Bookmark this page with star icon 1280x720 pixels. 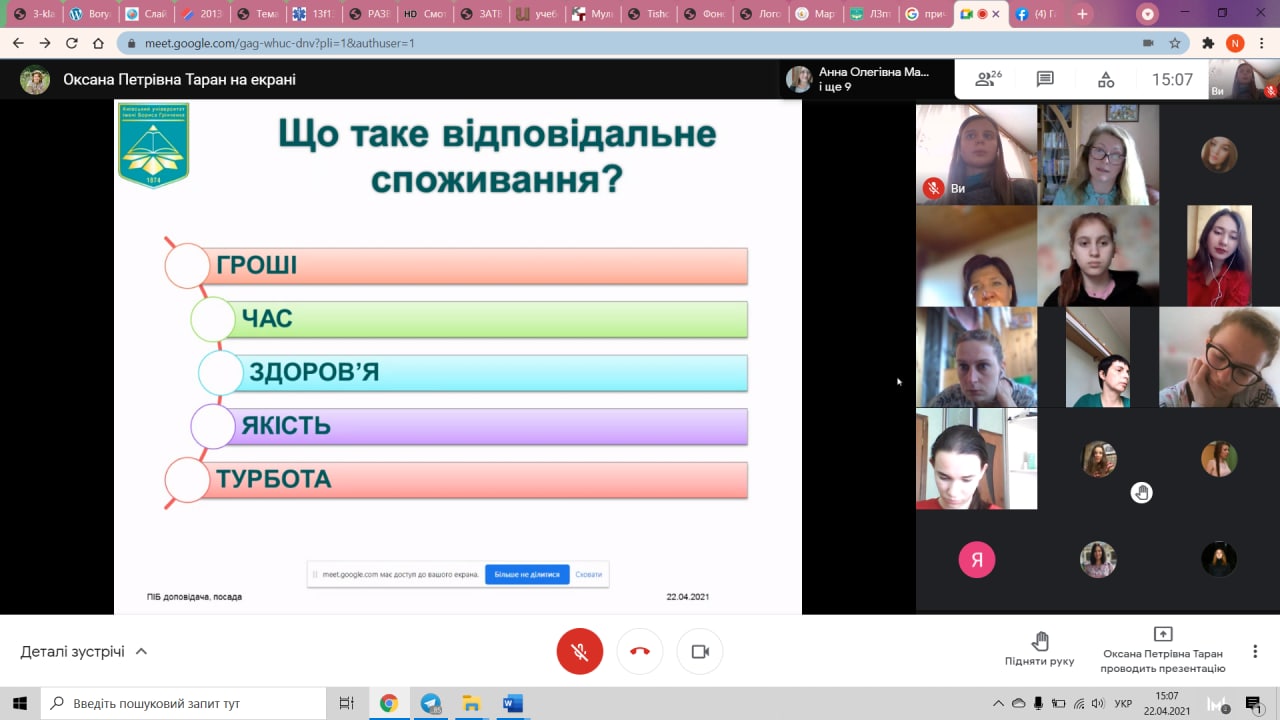coord(1175,43)
